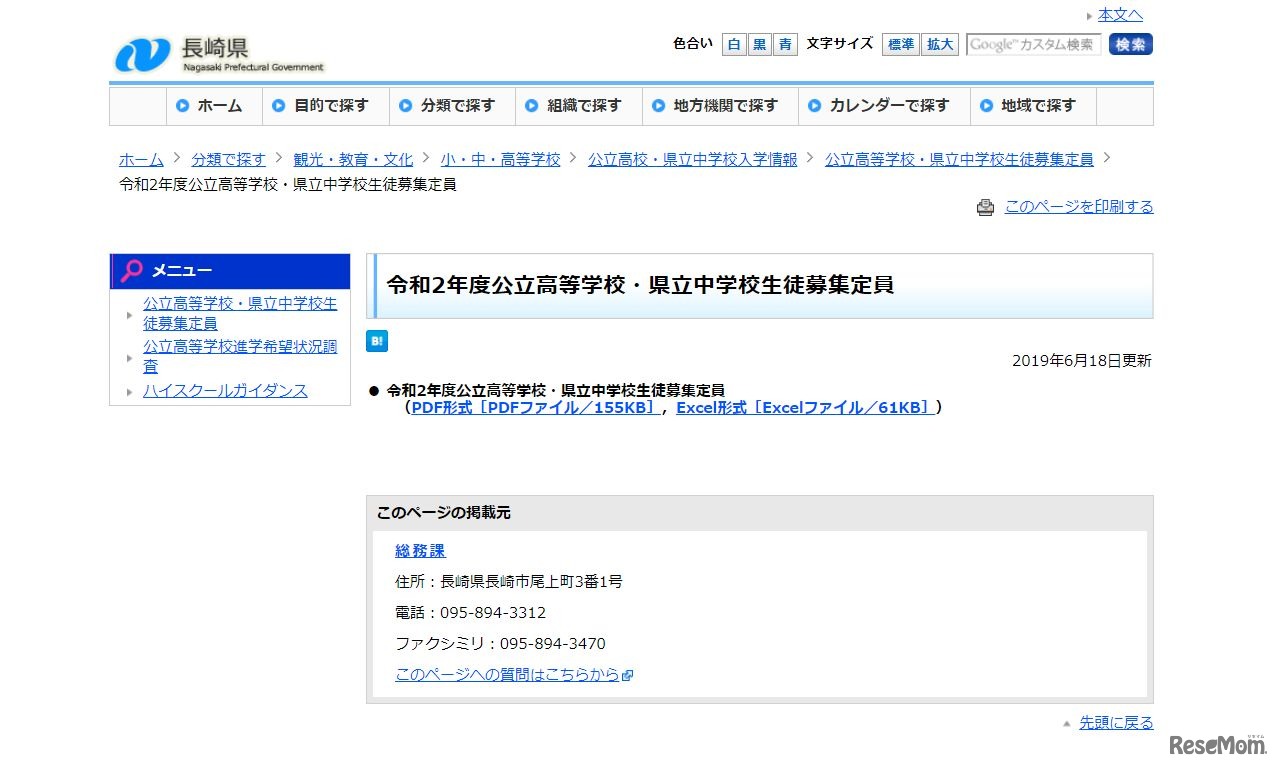1280x768 pixels.
Task: Click inside the Google custom search field
Action: pos(1033,44)
